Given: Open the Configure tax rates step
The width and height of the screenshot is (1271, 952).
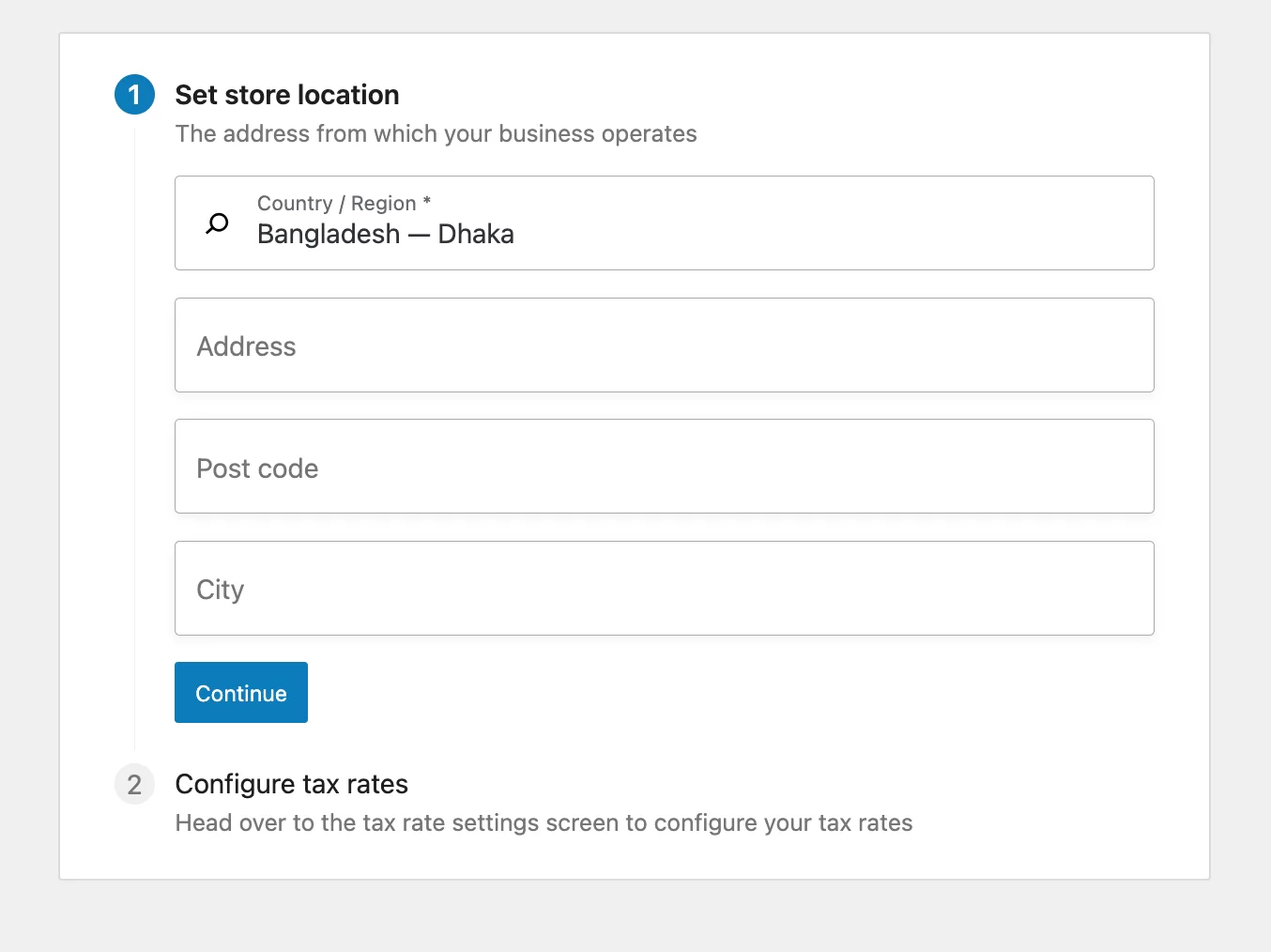Looking at the screenshot, I should coord(292,784).
